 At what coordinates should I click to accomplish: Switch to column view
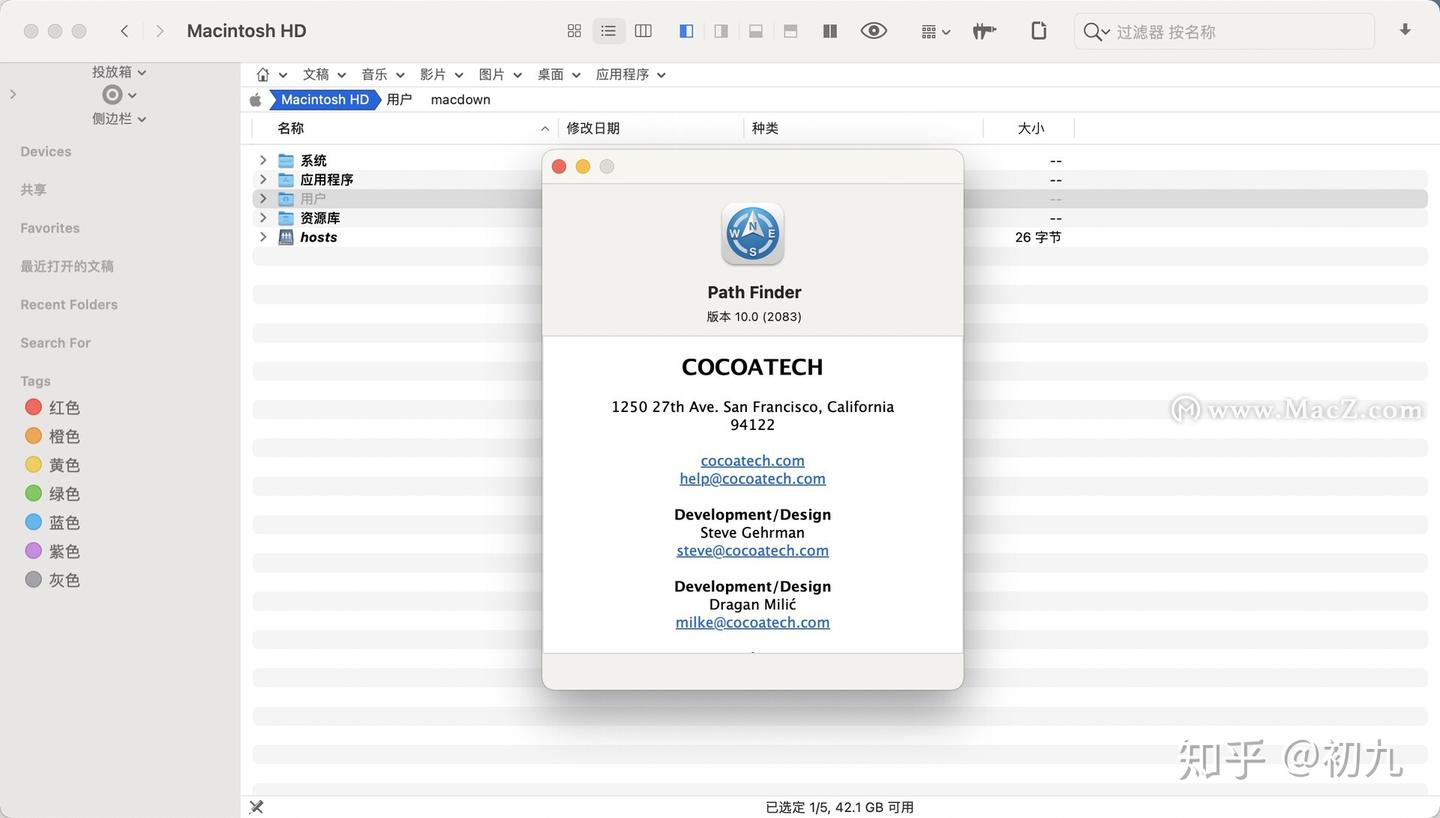[643, 31]
